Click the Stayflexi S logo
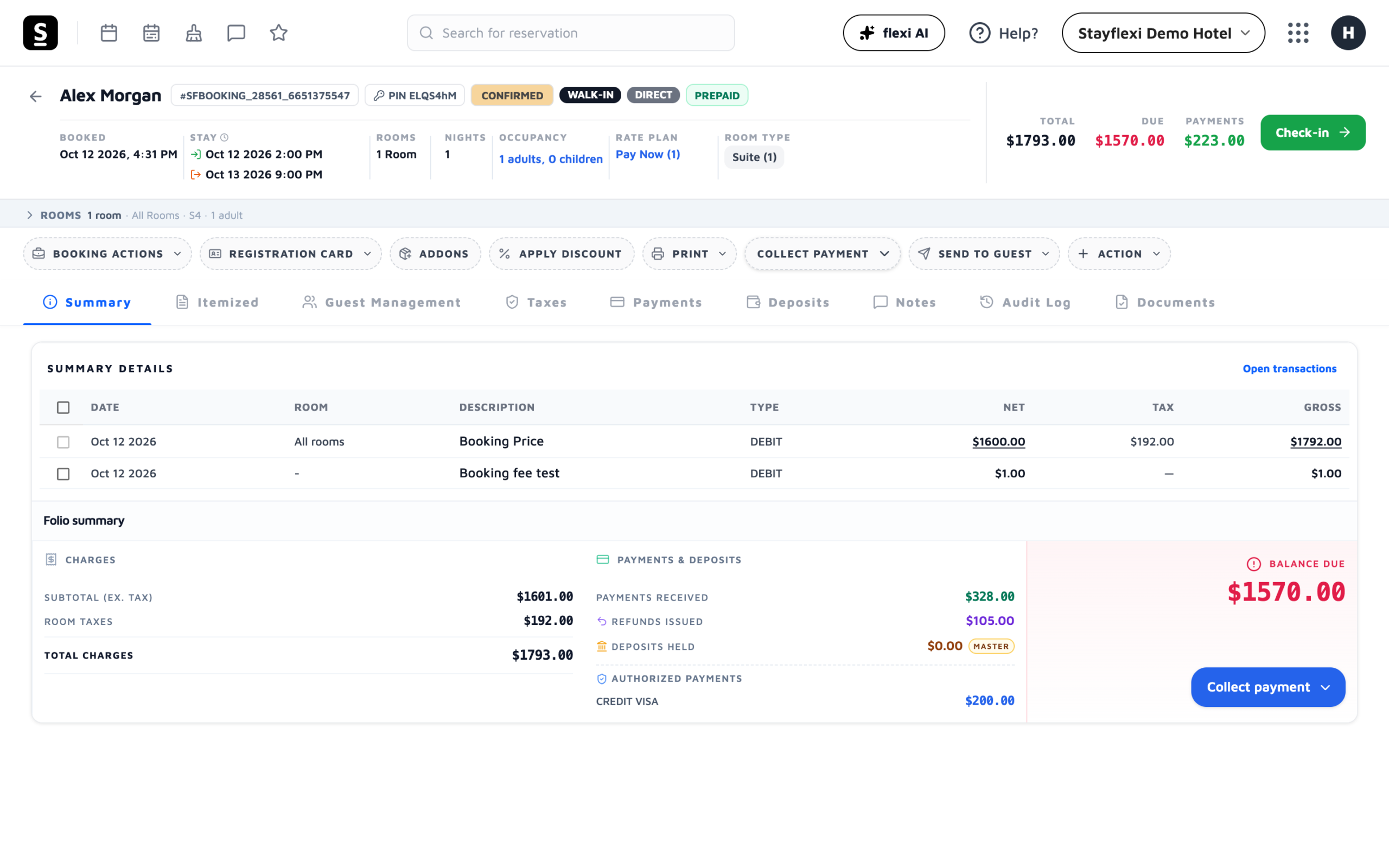Image resolution: width=1389 pixels, height=868 pixels. [x=40, y=33]
